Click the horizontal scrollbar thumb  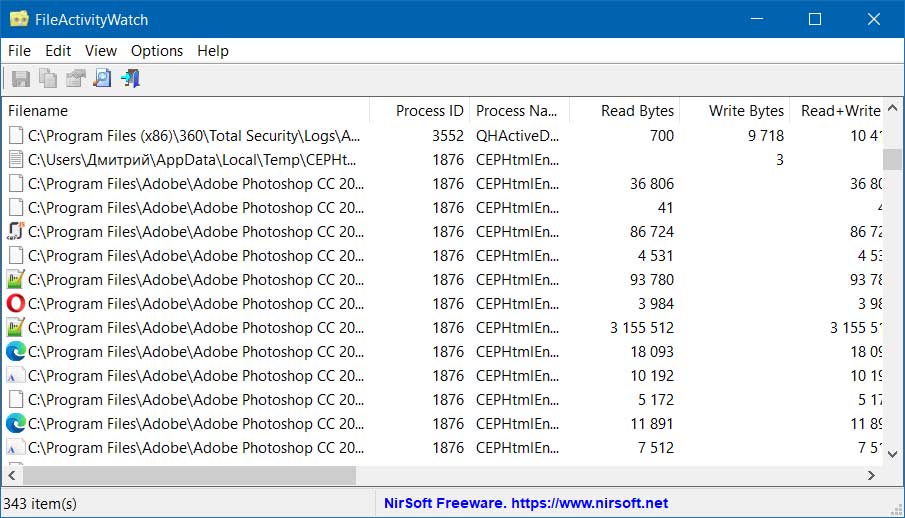pos(189,476)
